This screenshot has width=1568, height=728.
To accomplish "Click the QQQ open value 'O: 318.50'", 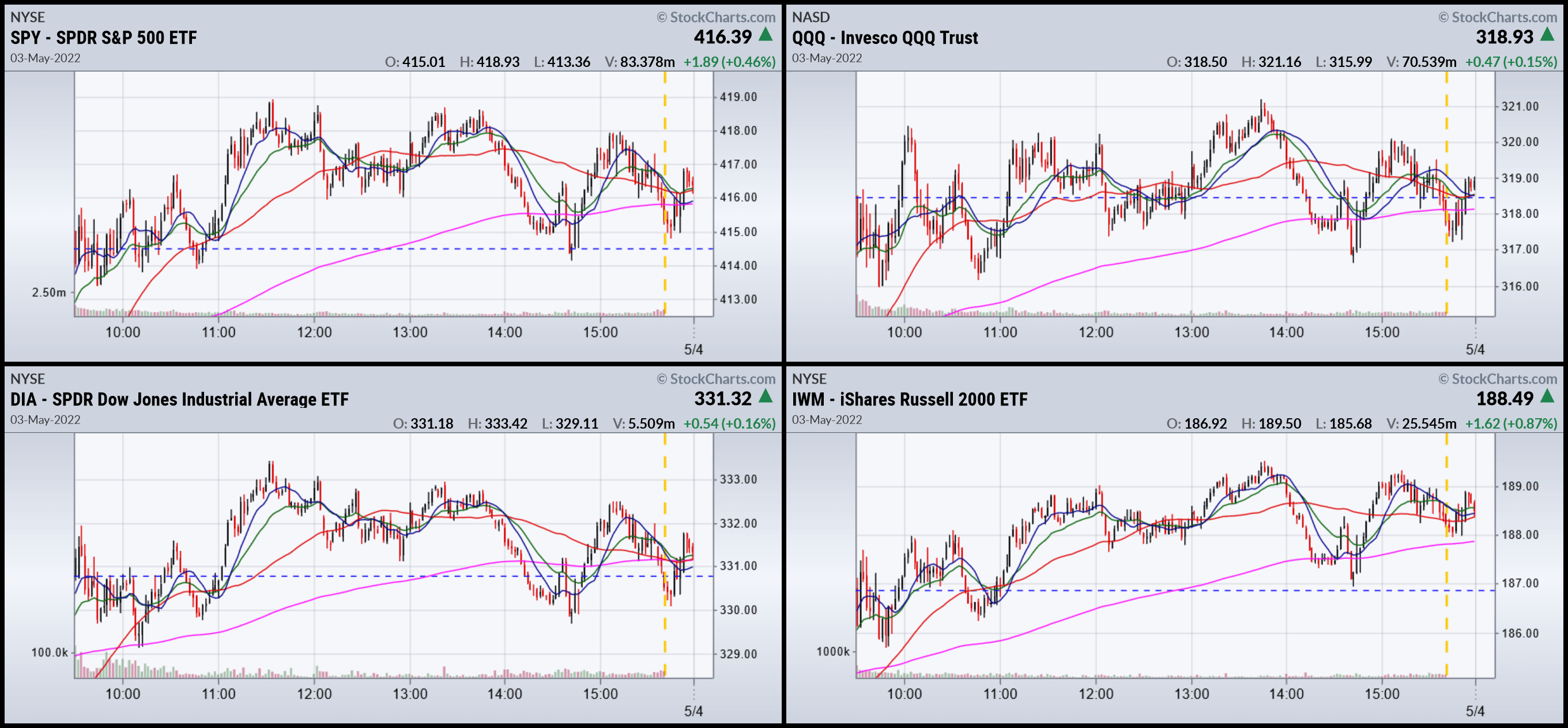I will 1197,62.
